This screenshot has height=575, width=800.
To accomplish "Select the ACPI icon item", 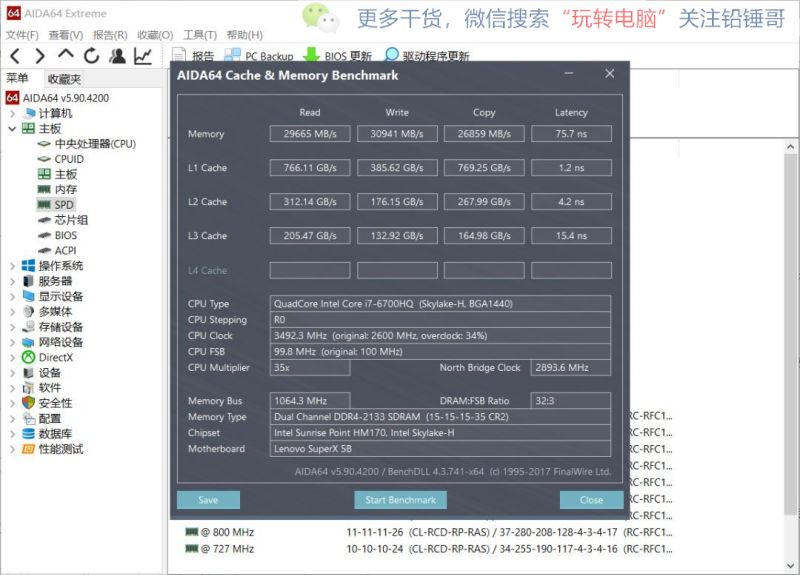I will point(44,251).
